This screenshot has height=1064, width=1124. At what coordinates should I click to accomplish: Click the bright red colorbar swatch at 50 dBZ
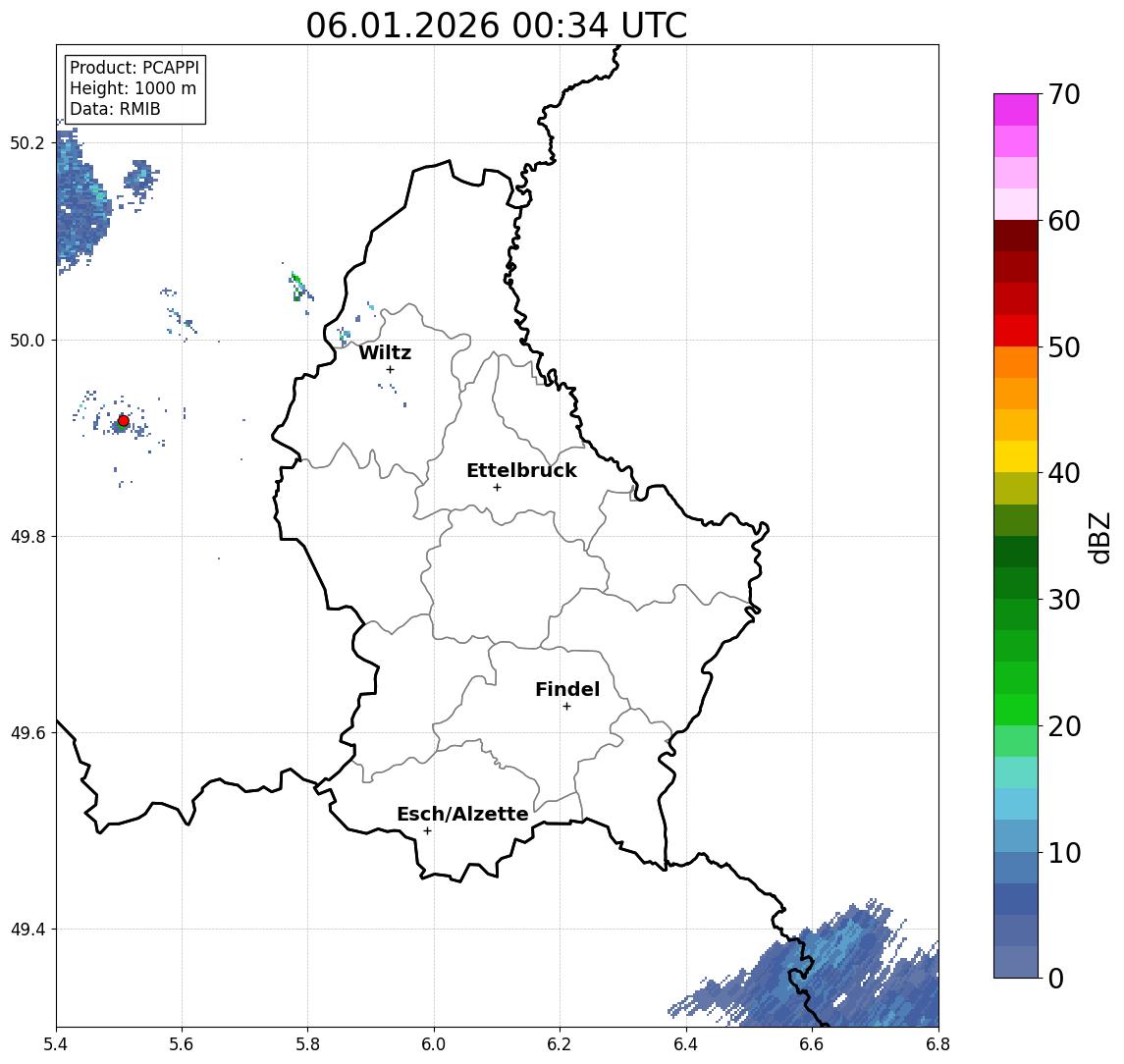click(1016, 331)
